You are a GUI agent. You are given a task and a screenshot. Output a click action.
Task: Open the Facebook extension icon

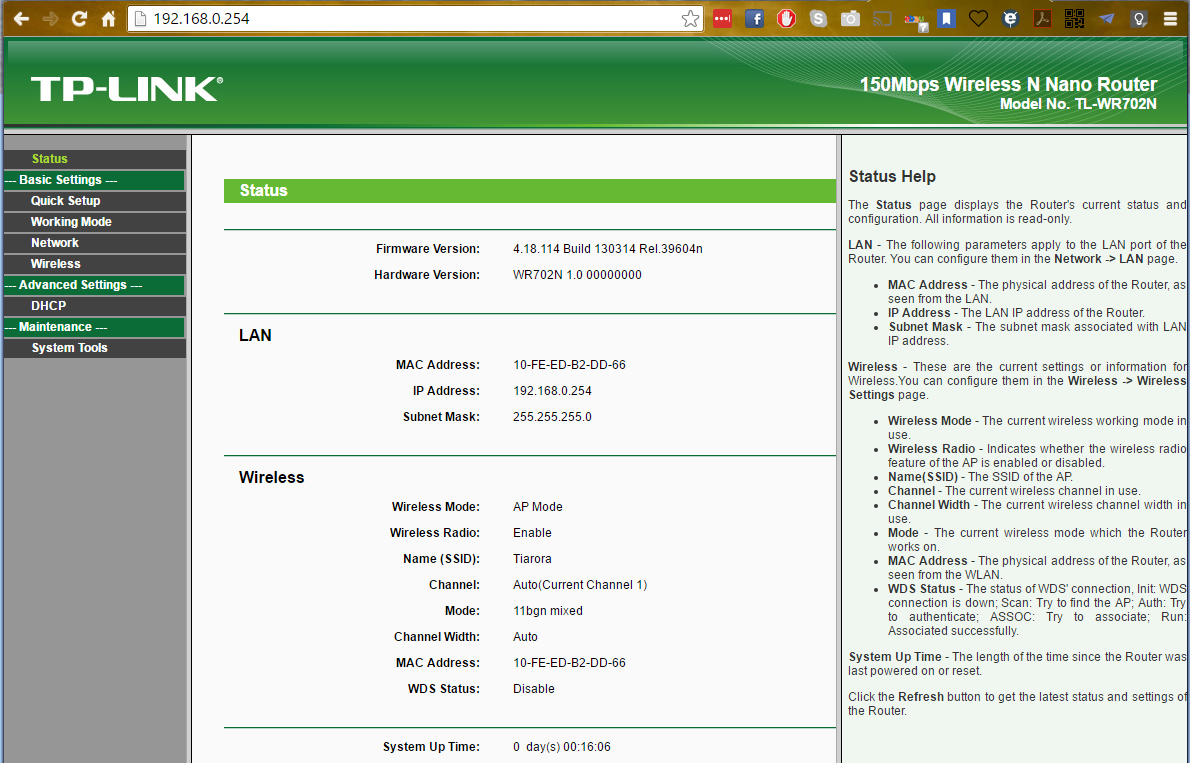[754, 19]
